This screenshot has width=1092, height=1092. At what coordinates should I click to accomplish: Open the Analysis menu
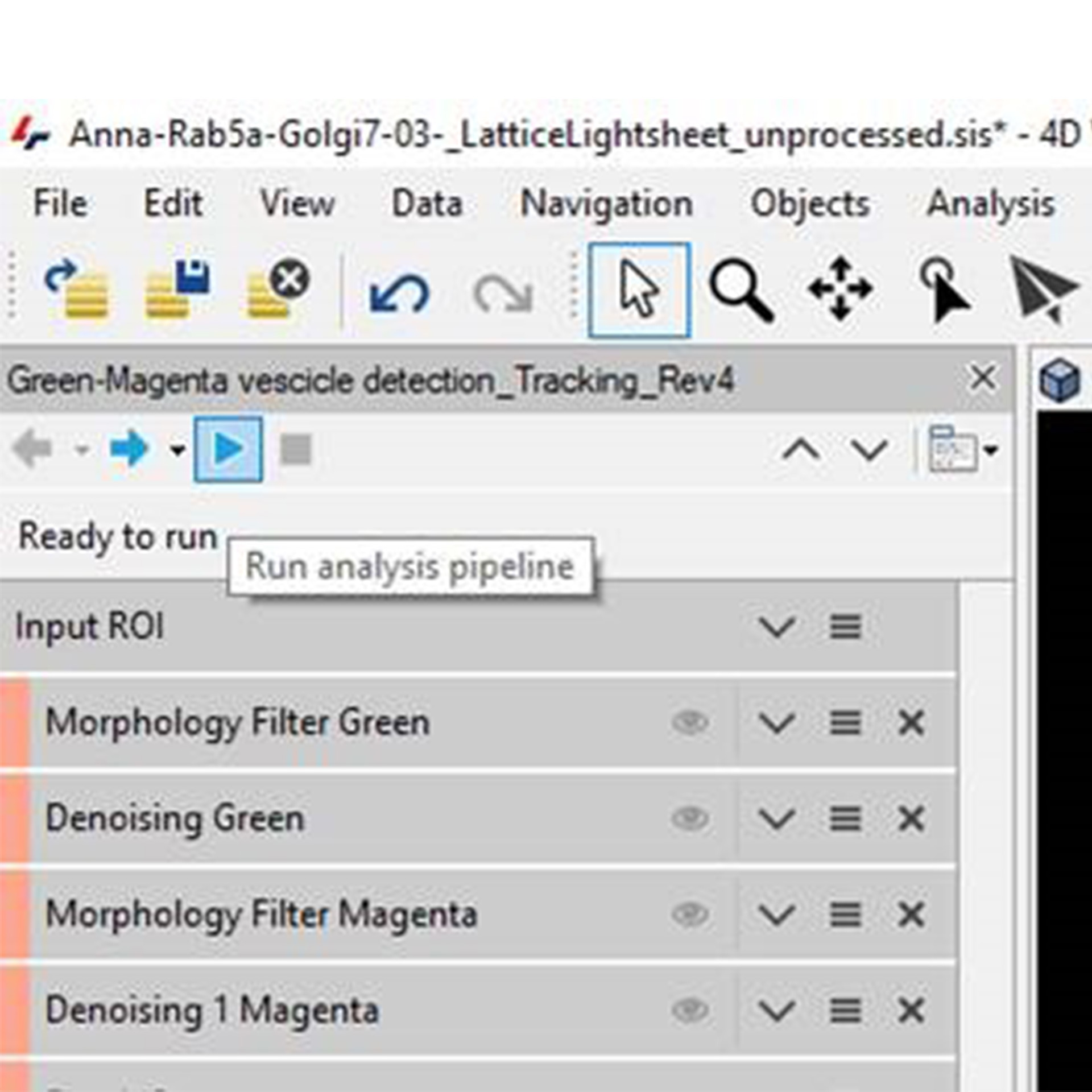click(991, 204)
